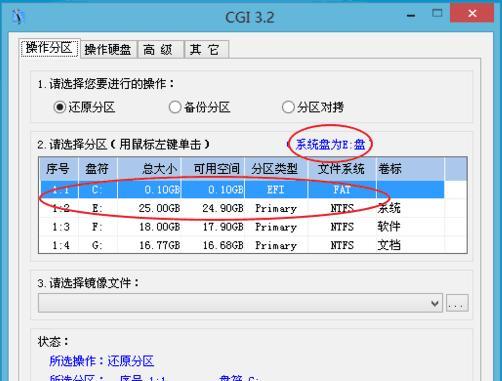Click the 可用空间 column header

213,169
